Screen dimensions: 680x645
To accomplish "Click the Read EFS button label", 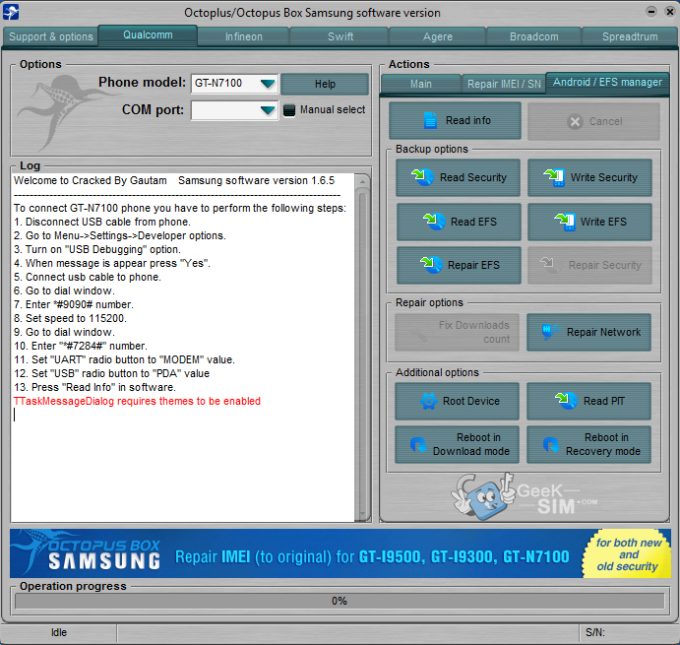I will [x=474, y=222].
